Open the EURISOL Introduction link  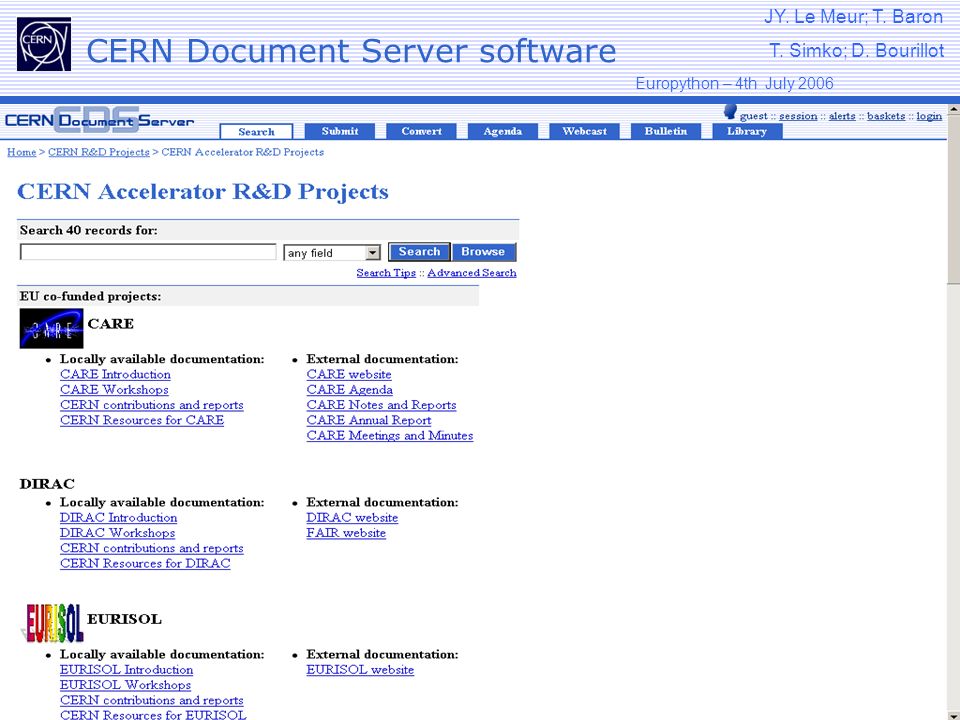pos(127,670)
